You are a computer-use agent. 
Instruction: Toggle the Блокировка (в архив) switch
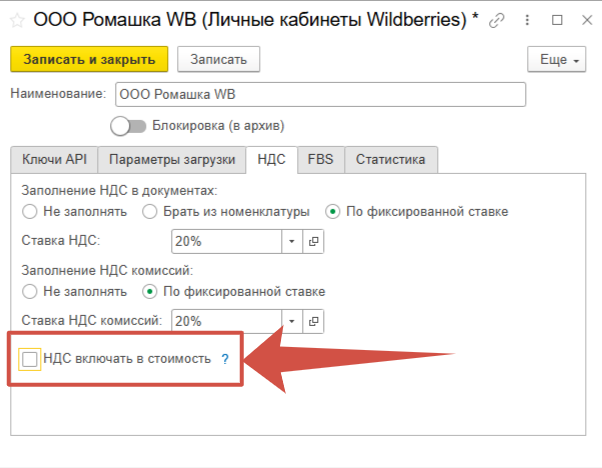coord(127,126)
